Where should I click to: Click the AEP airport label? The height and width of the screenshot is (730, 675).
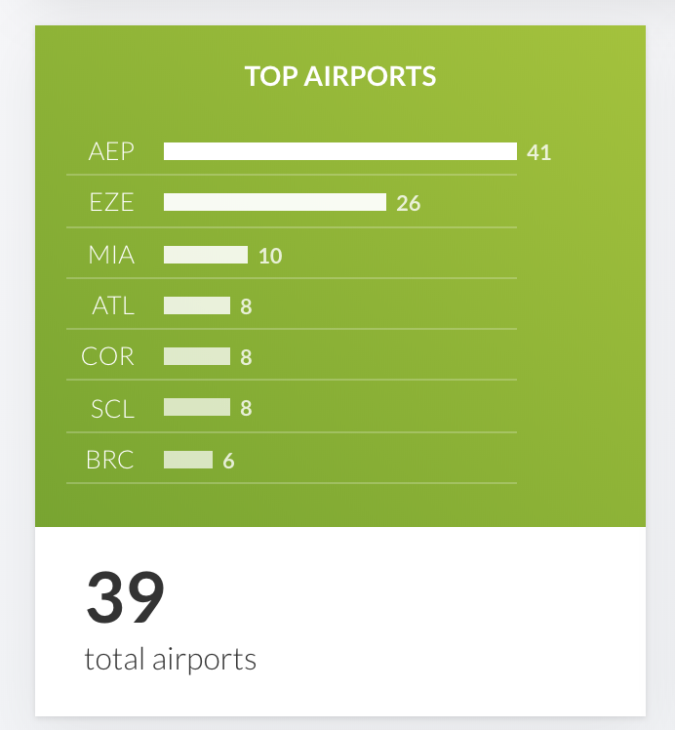pyautogui.click(x=111, y=151)
